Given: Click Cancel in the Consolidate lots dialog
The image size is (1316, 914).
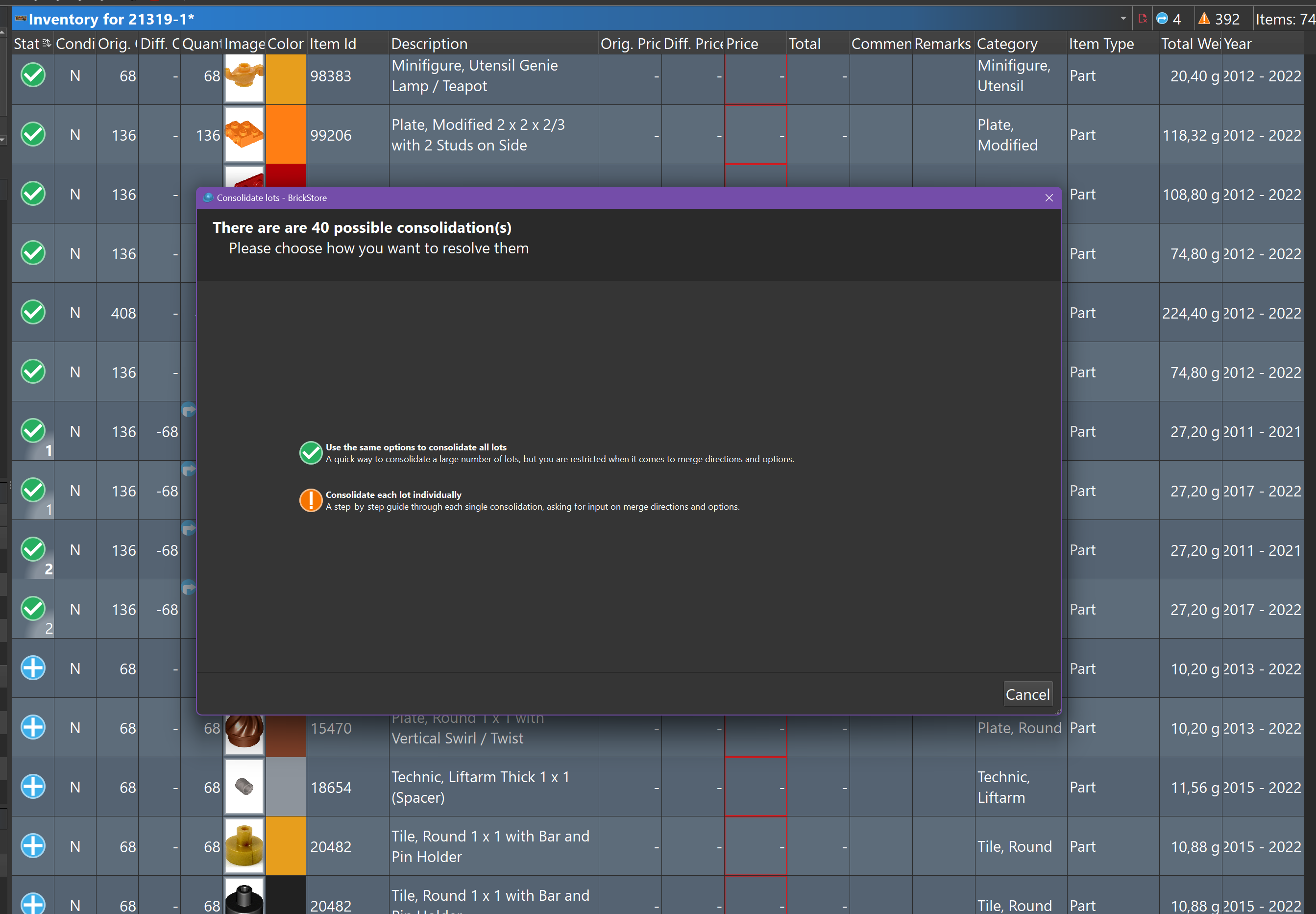Looking at the screenshot, I should click(1027, 694).
